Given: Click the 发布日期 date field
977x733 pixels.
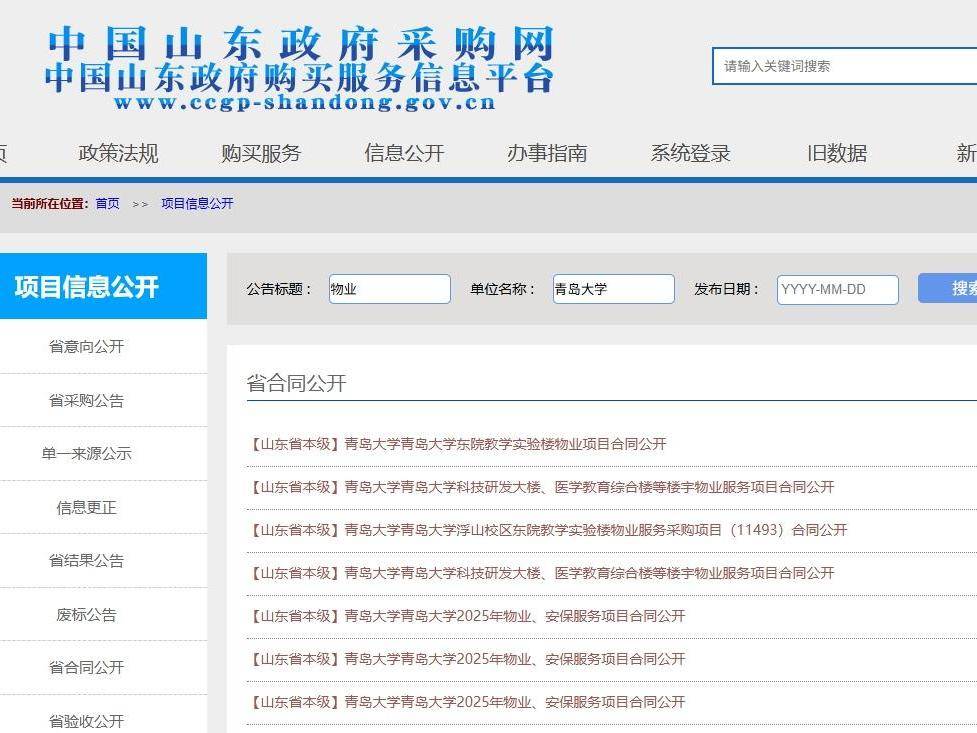Looking at the screenshot, I should point(837,289).
